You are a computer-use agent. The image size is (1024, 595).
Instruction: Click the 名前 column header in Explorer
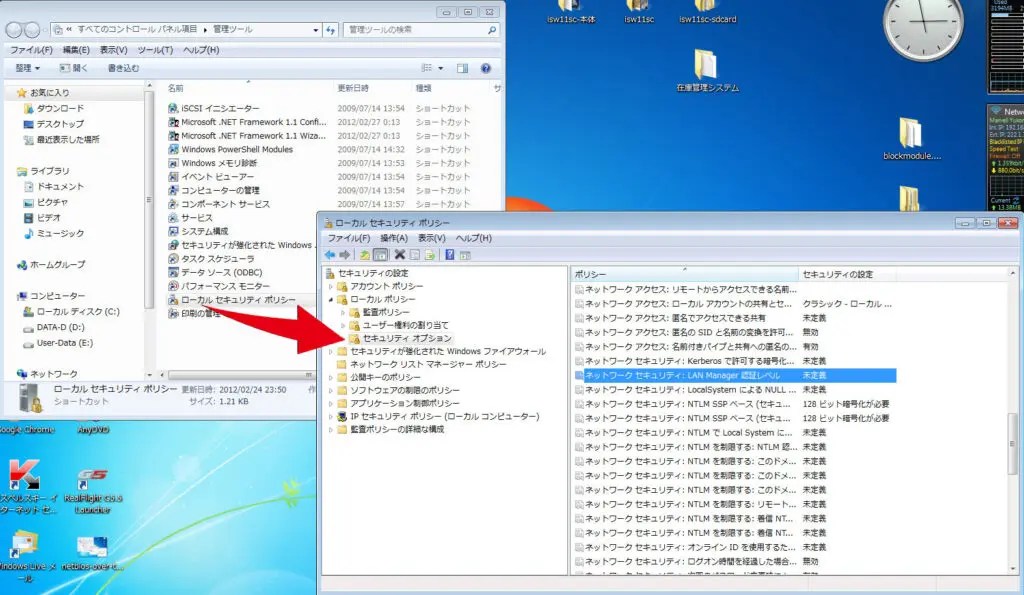tap(248, 88)
